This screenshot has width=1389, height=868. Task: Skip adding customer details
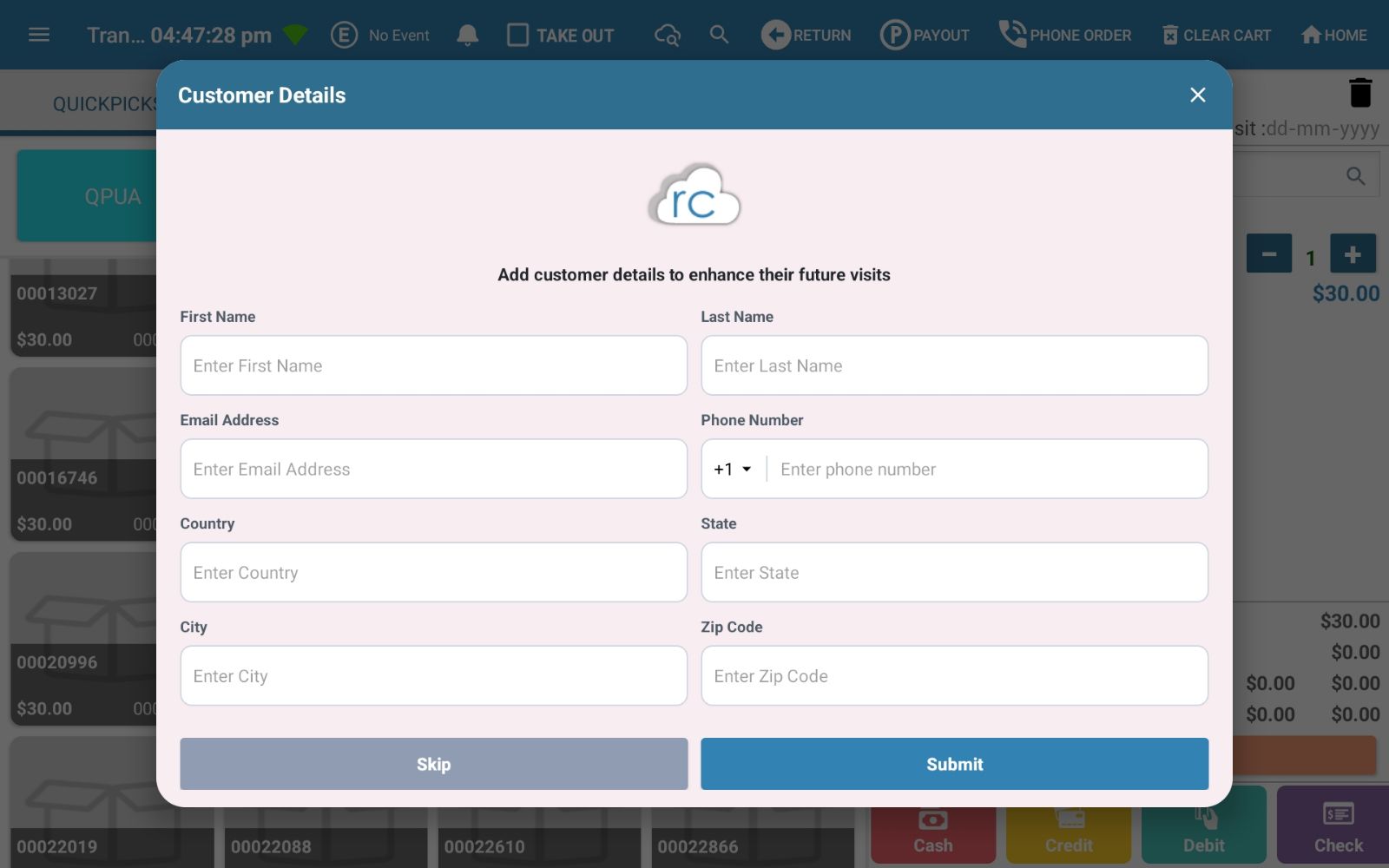433,764
